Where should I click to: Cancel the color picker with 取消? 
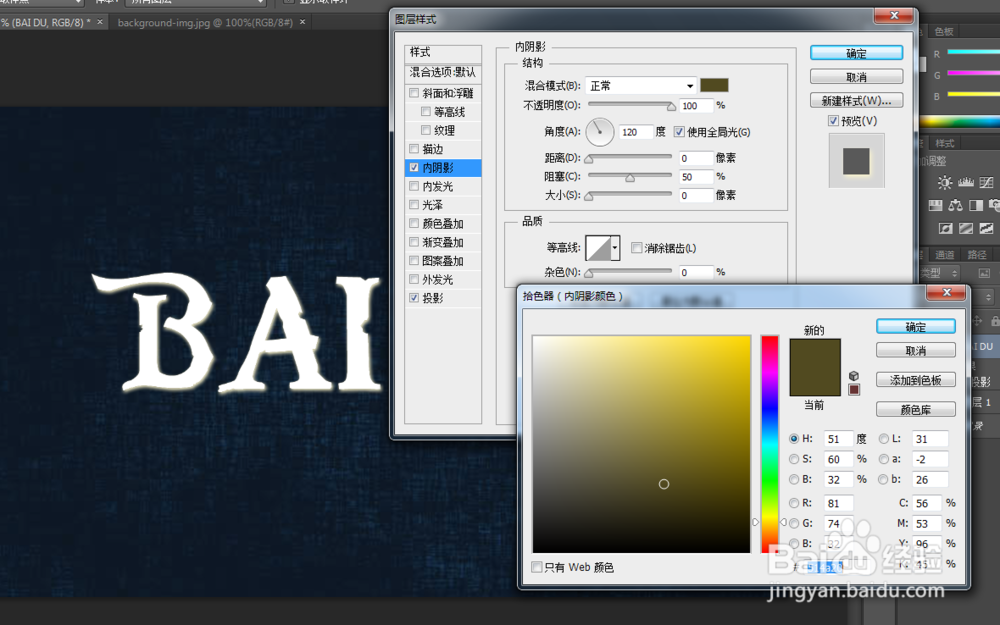click(916, 351)
